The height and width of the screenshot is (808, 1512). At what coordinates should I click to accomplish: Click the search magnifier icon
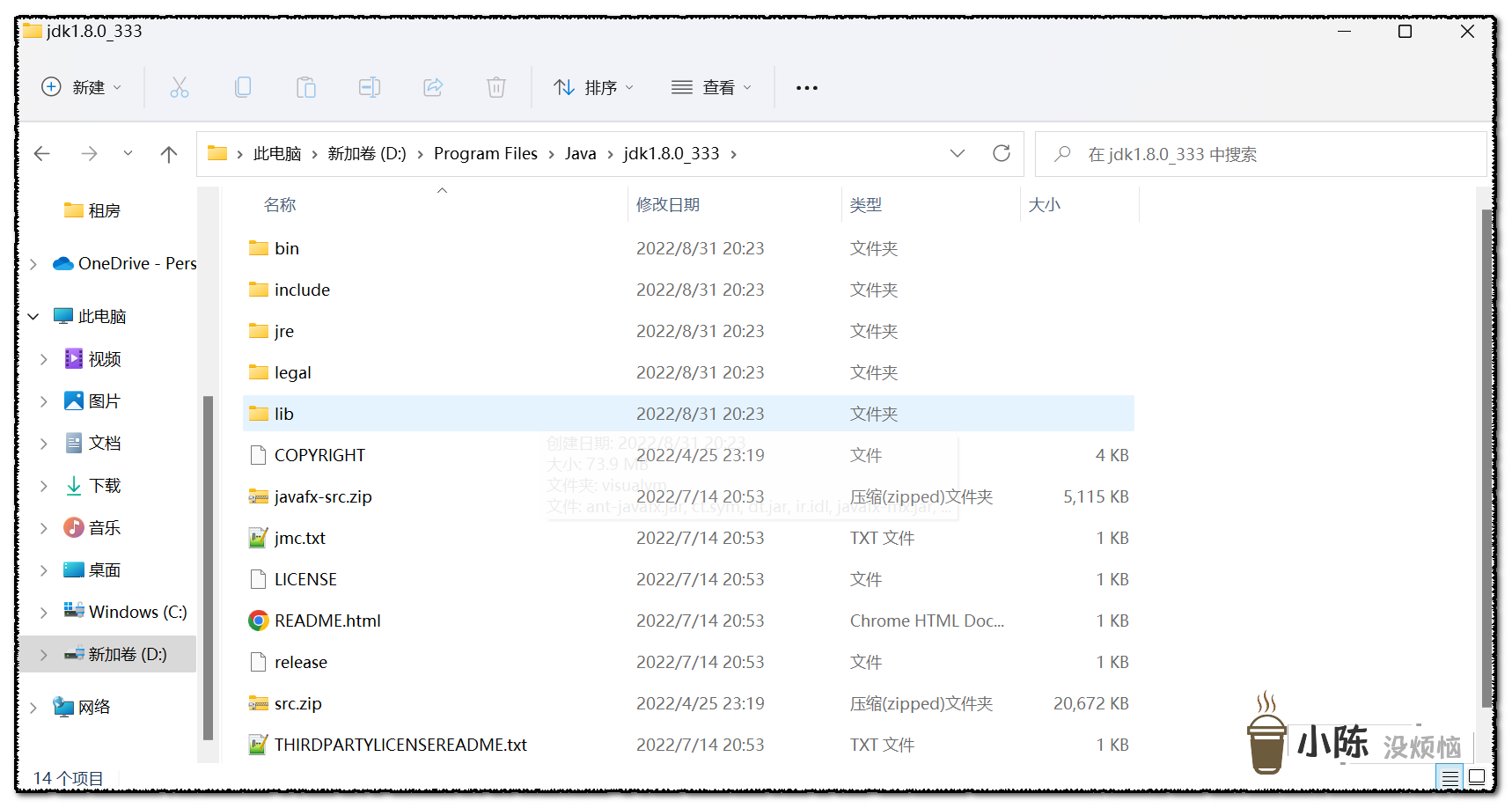click(1062, 154)
